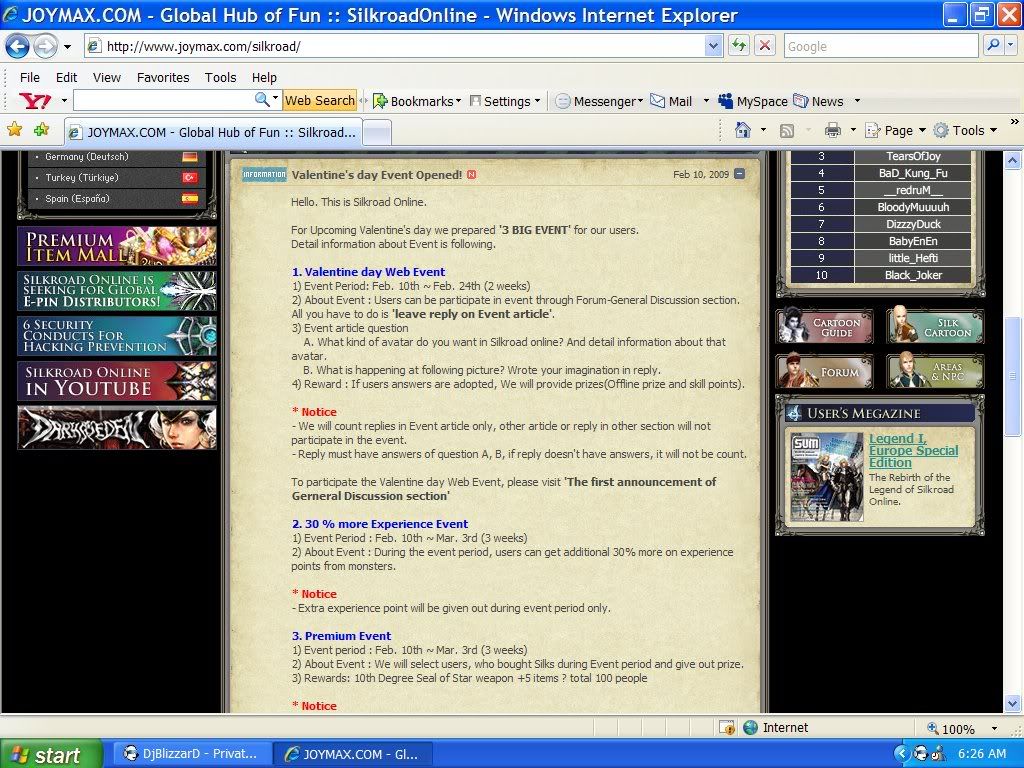
Task: Open the recent pages dropdown arrow
Action: [x=67, y=46]
